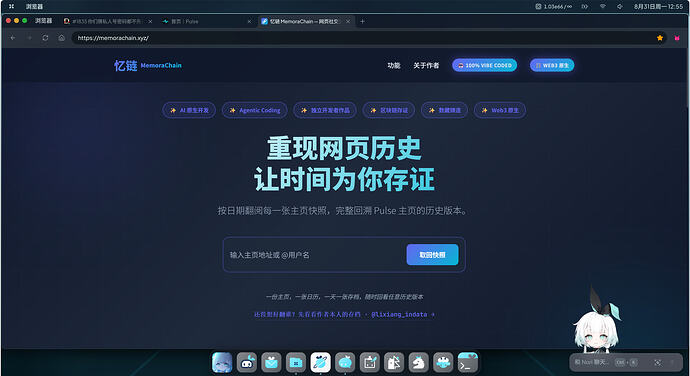Click the WEB3 原生 badge in header
Viewport: 690px width, 376px height.
pos(552,65)
